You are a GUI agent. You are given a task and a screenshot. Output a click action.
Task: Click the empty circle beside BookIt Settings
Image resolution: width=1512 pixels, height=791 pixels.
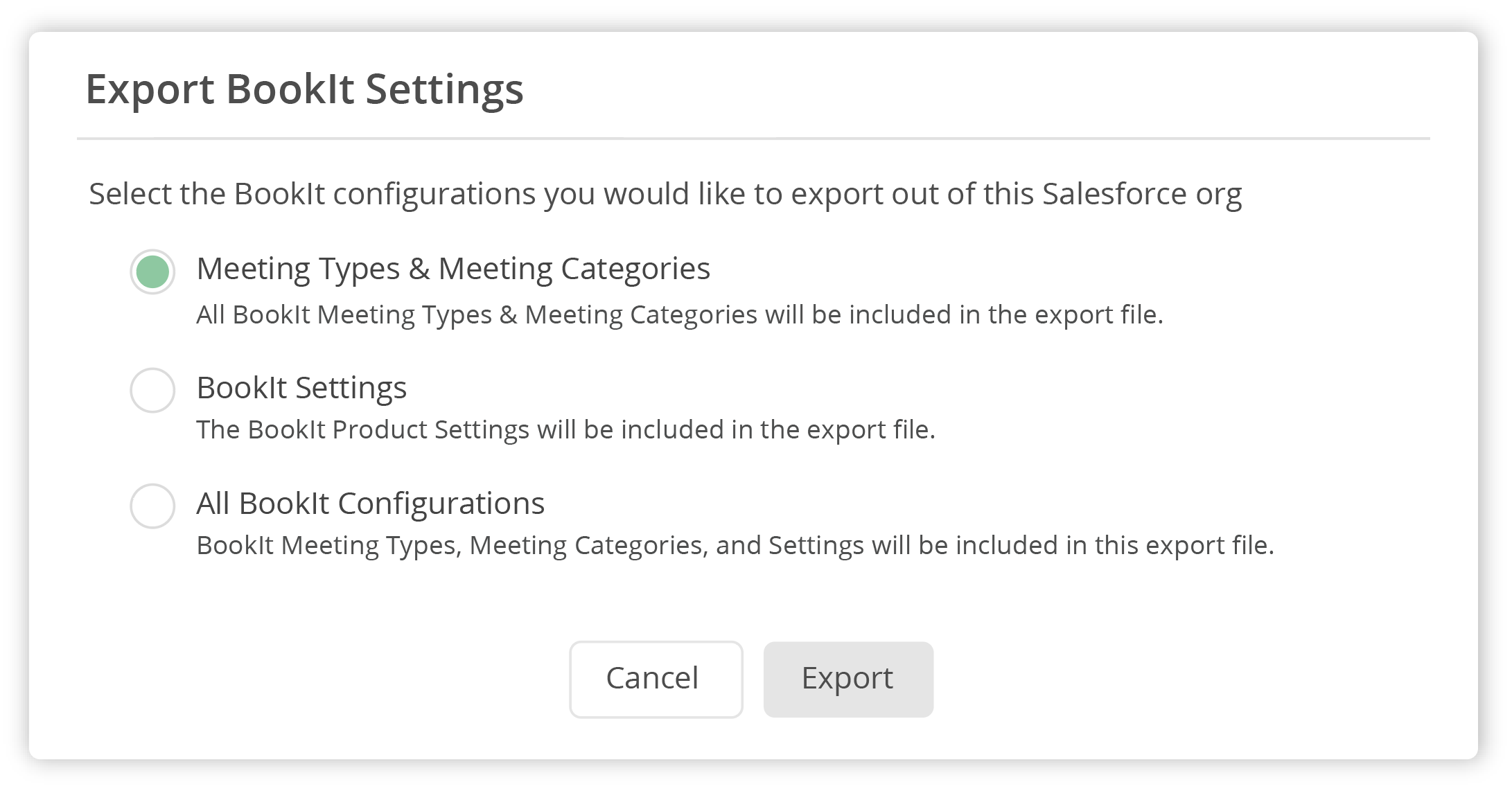pos(152,390)
